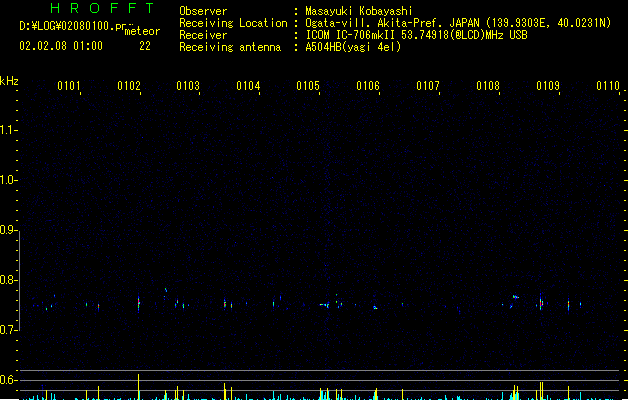Viewport: 629px width, 400px height.
Task: Click the 0101 time marker
Action: (x=69, y=85)
